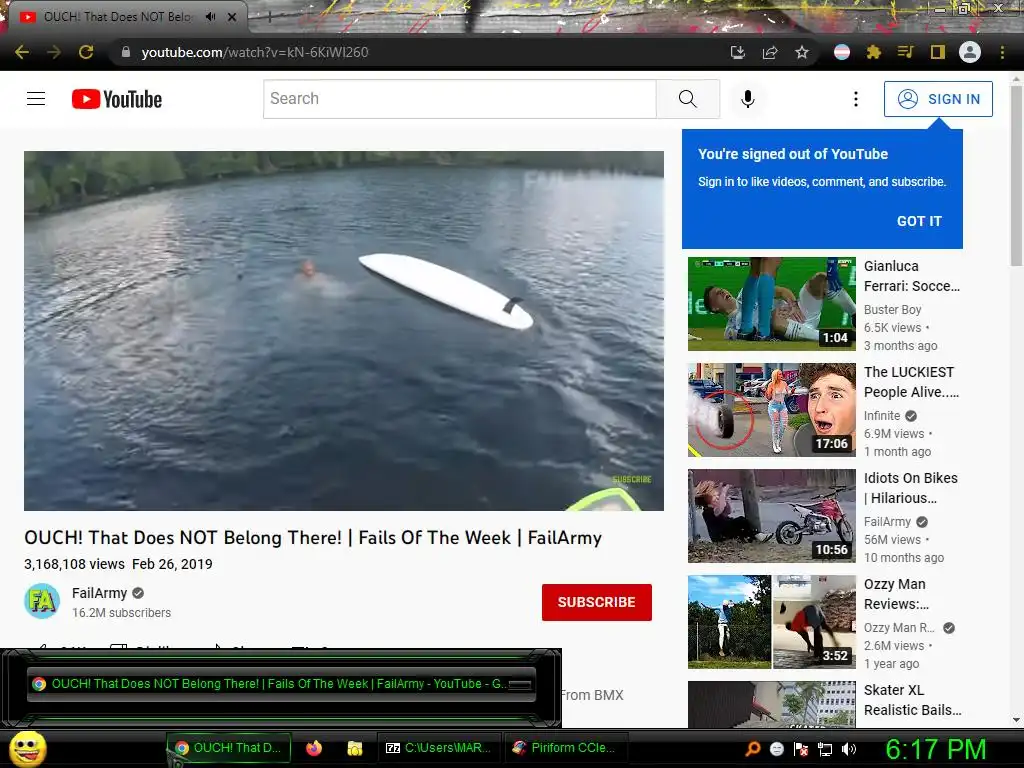Click The LUCKIEST People Alive title
This screenshot has width=1024, height=768.
tap(912, 382)
